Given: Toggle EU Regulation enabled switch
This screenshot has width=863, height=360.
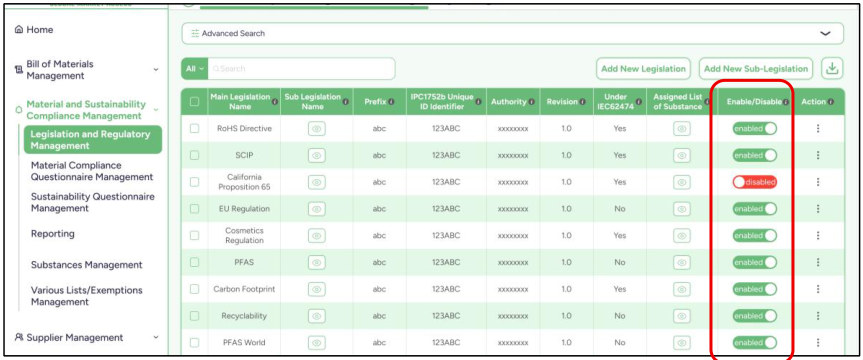Looking at the screenshot, I should (755, 209).
